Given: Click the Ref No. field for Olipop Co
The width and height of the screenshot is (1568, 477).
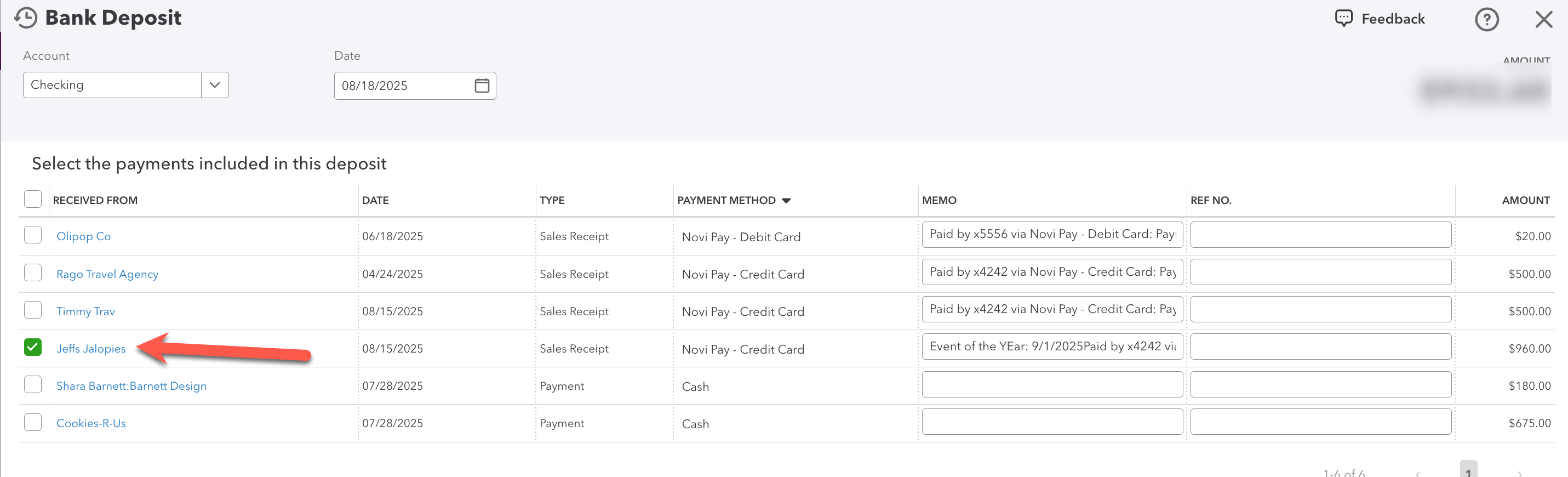Looking at the screenshot, I should click(x=1320, y=235).
